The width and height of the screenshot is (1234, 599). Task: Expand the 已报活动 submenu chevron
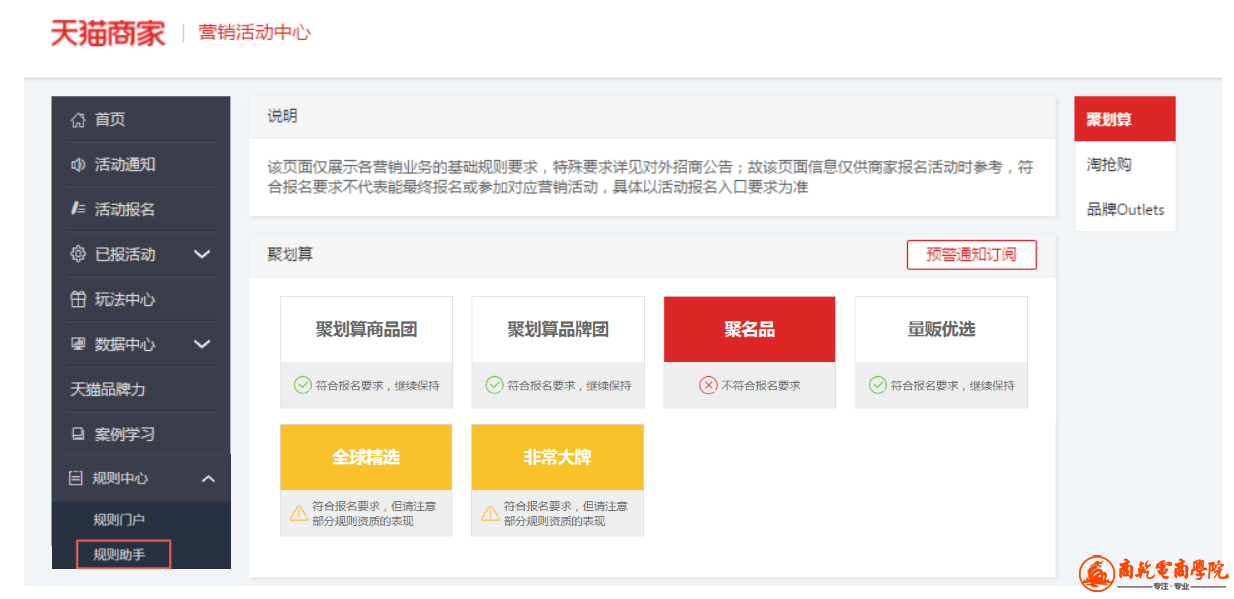pos(202,254)
